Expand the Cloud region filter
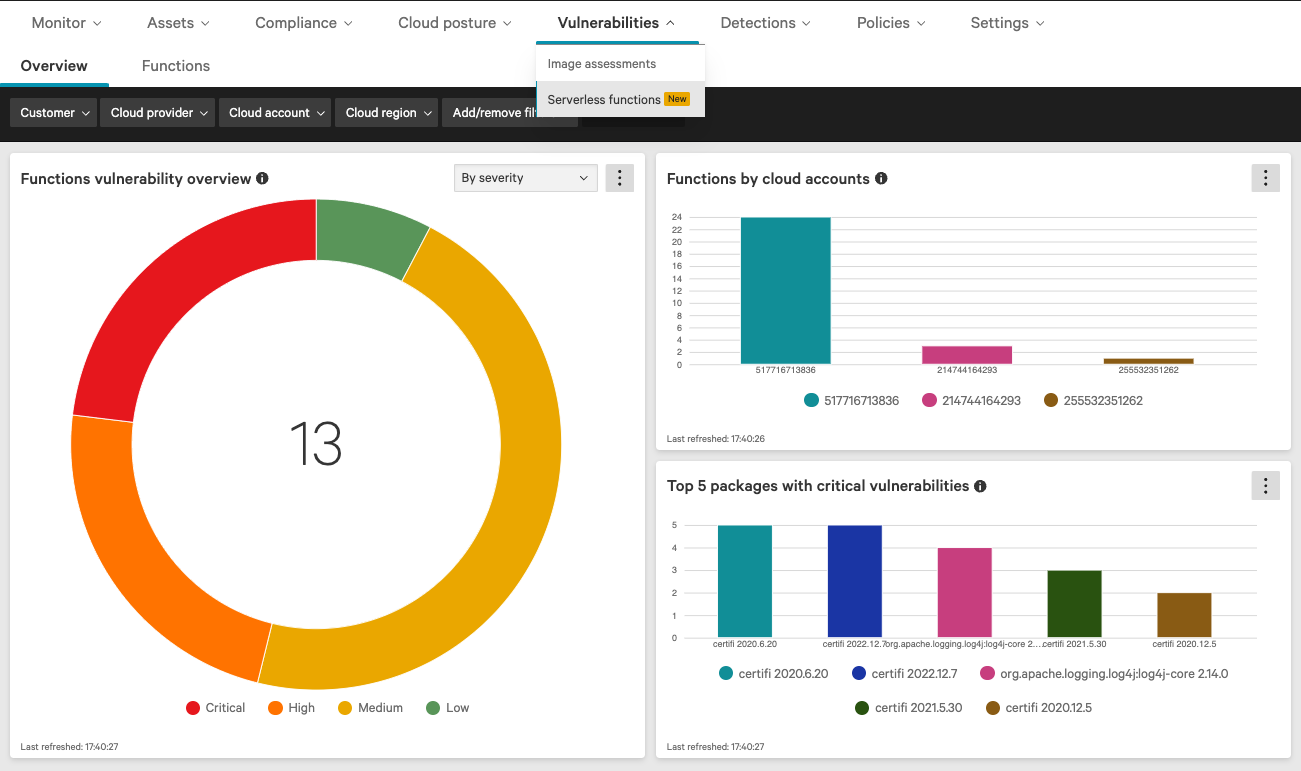Screen dimensions: 1301x771 [x=386, y=112]
